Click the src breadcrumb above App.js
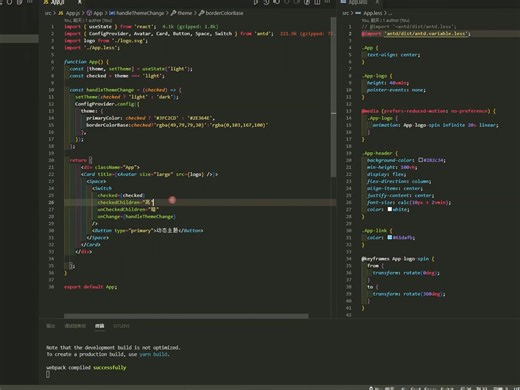Image resolution: width=520 pixels, height=390 pixels. (x=48, y=13)
